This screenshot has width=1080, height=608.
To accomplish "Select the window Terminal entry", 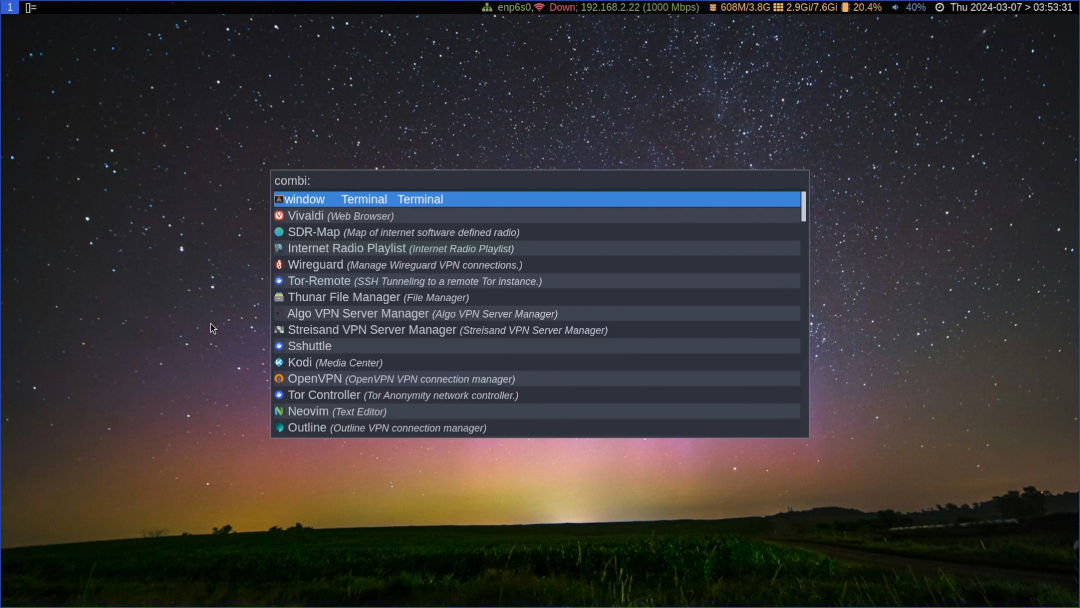I will click(x=537, y=199).
